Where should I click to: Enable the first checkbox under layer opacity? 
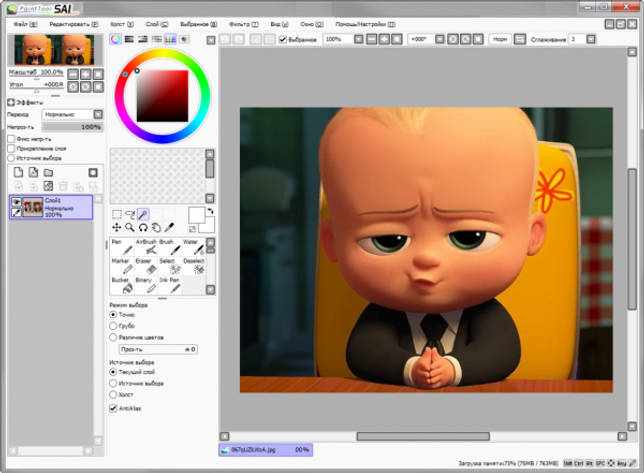[x=11, y=139]
